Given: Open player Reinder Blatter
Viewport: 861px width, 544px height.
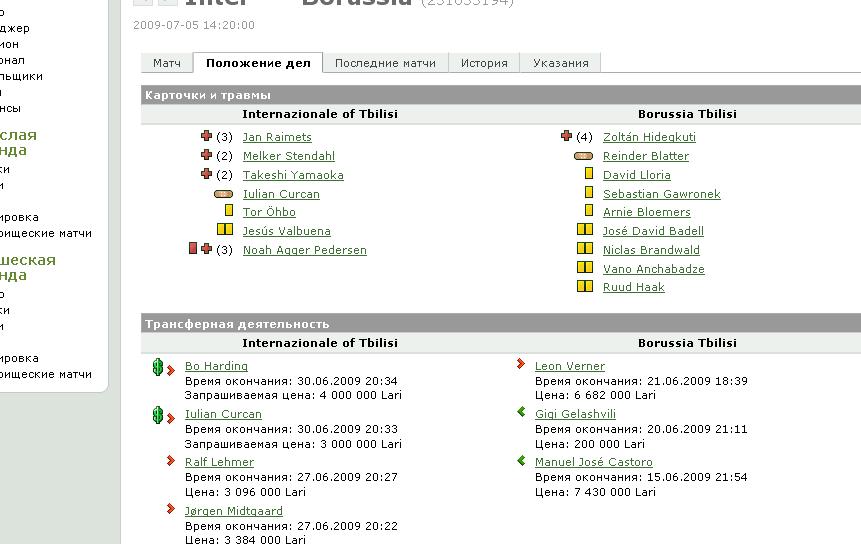Looking at the screenshot, I should tap(646, 156).
